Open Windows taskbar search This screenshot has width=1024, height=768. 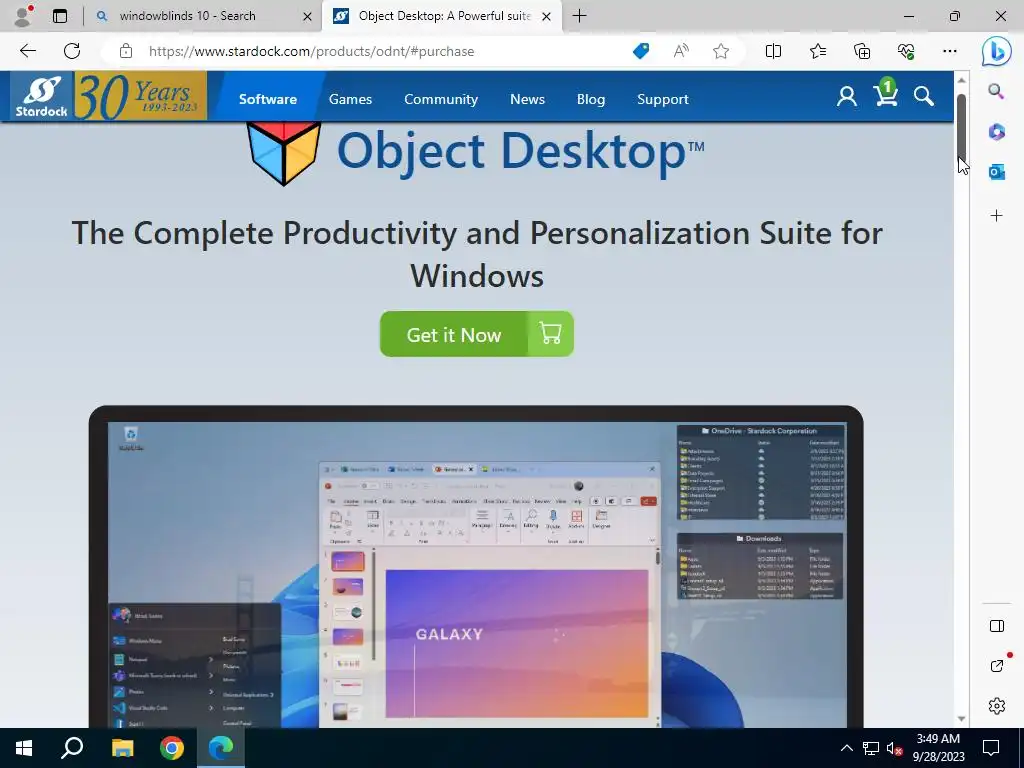click(x=72, y=748)
